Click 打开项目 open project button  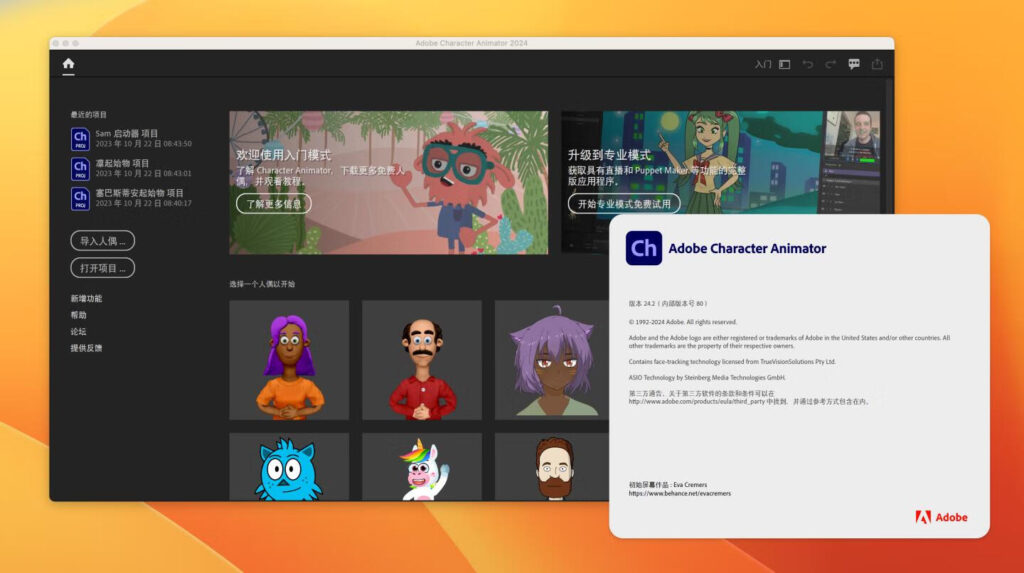[103, 269]
